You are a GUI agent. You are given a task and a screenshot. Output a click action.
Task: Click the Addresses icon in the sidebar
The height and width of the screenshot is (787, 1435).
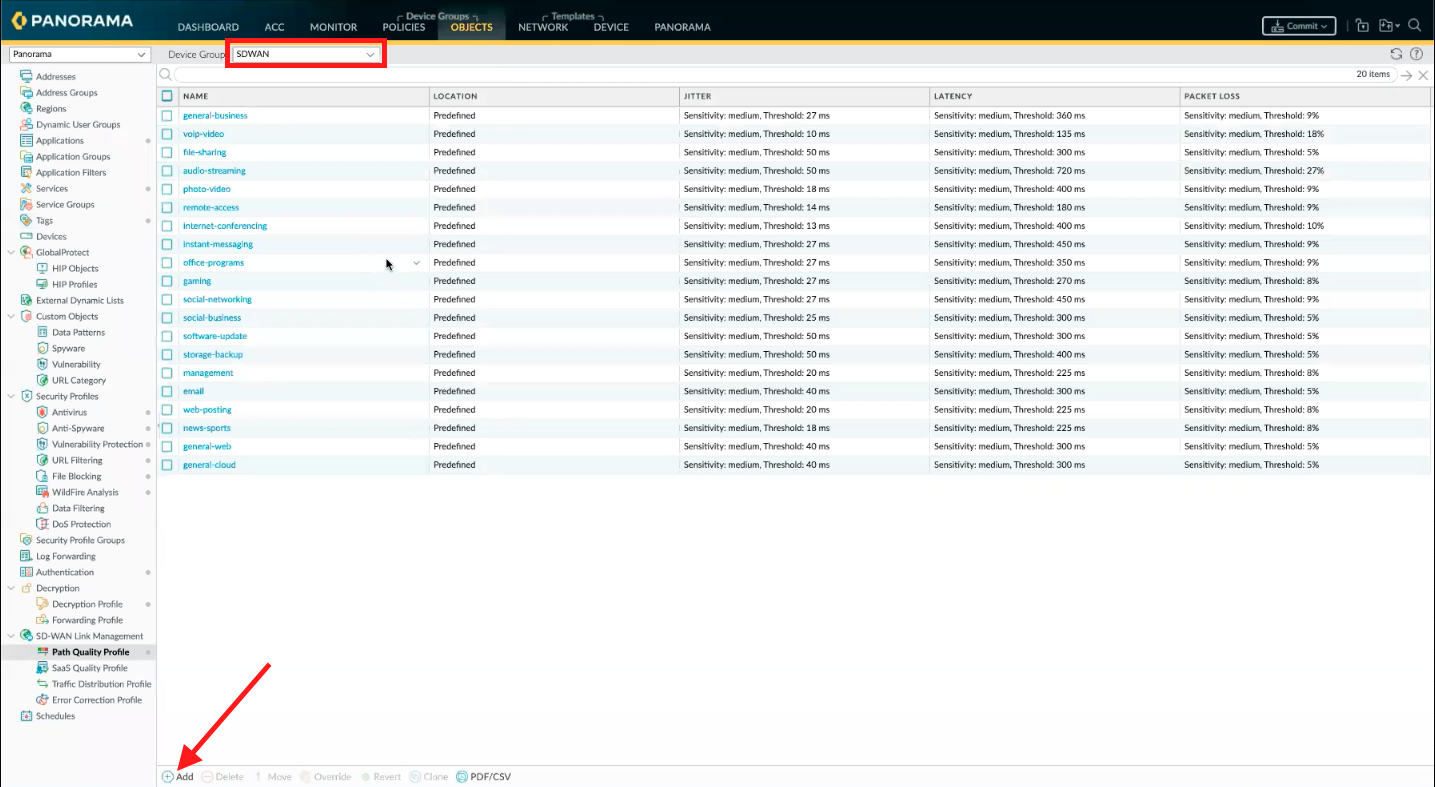[27, 76]
